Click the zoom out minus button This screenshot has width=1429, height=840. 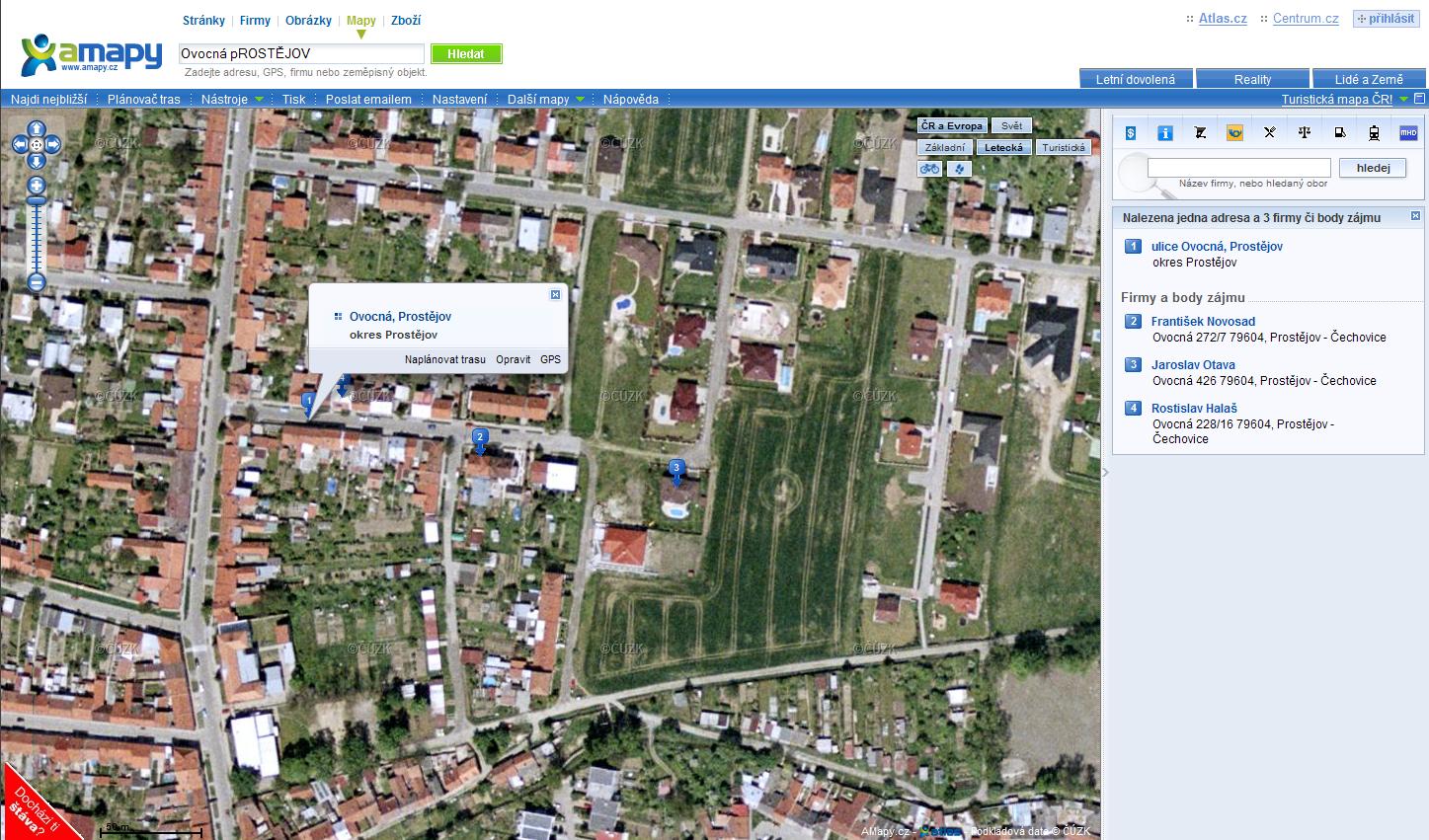pyautogui.click(x=37, y=282)
